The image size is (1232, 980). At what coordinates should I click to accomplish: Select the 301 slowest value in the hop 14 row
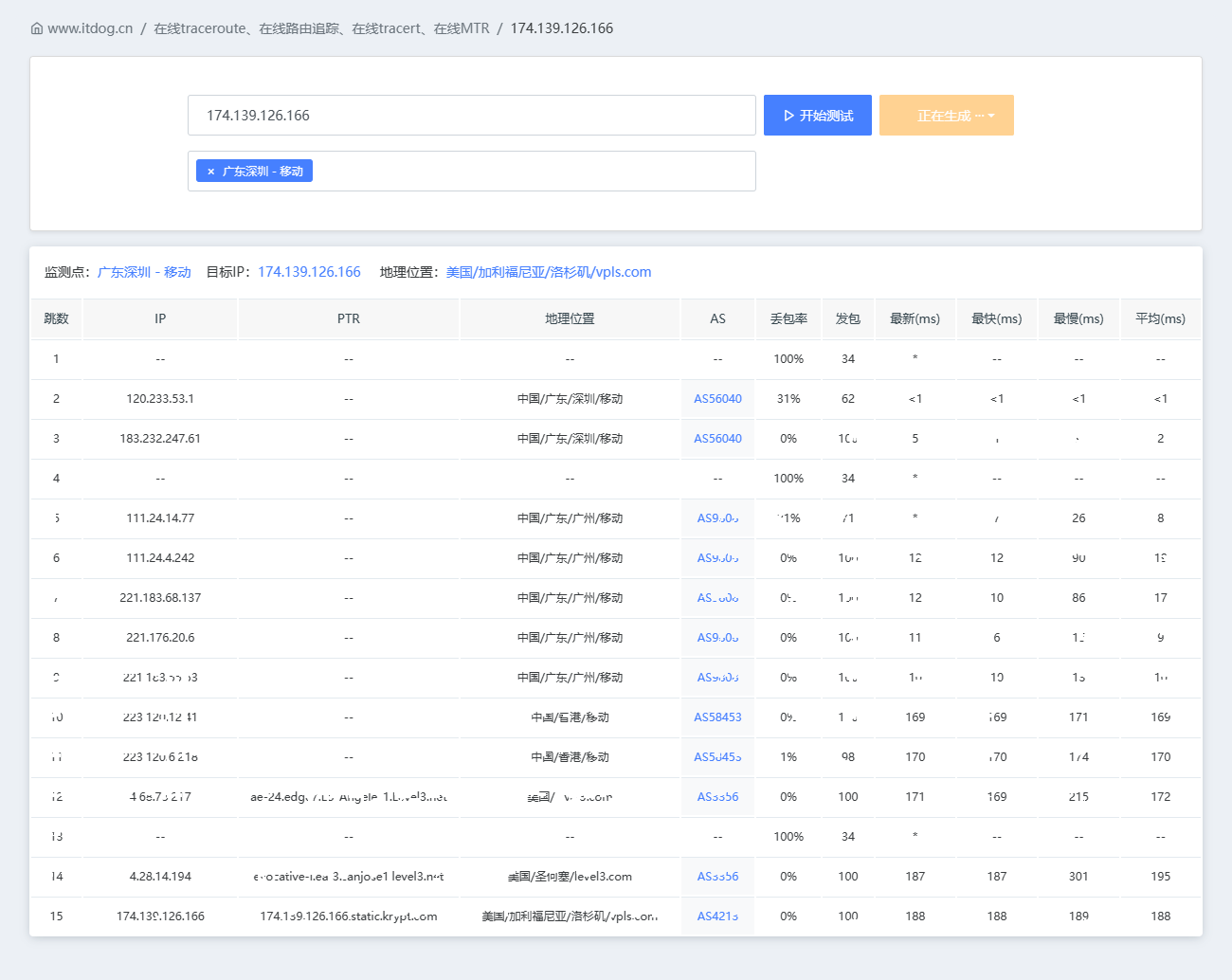coord(1078,877)
